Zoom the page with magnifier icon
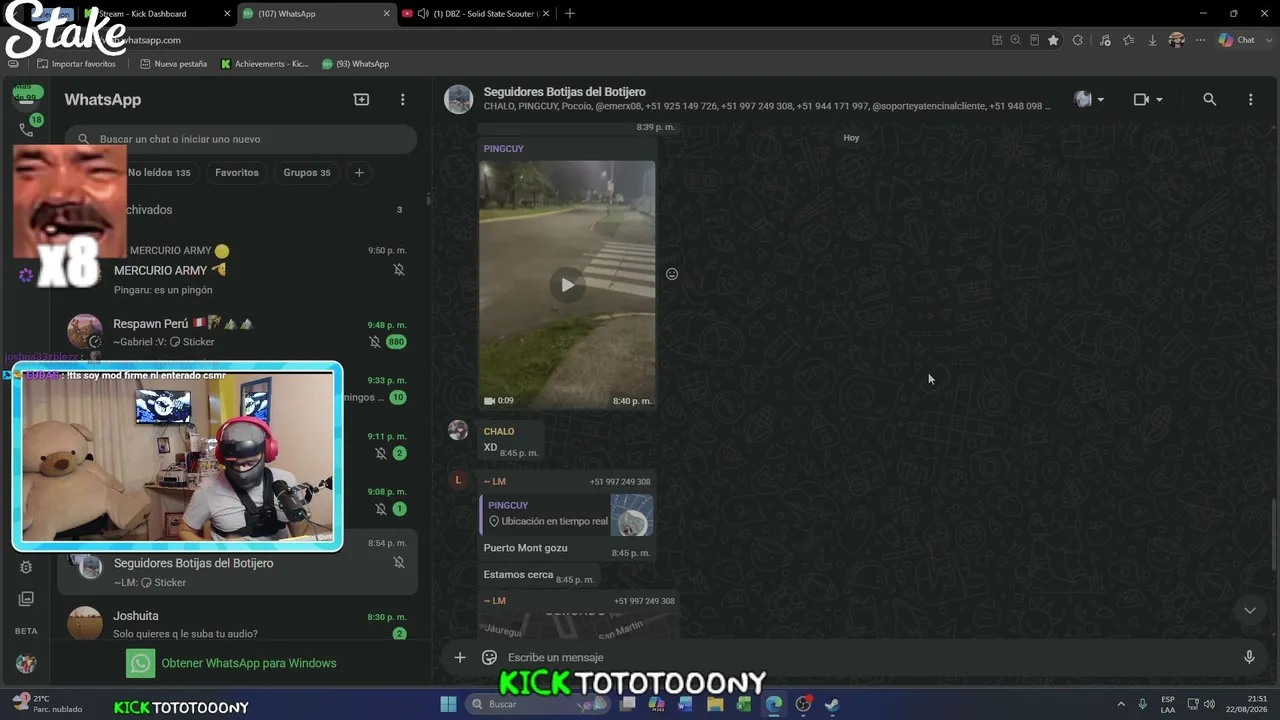This screenshot has height=720, width=1280. [x=1015, y=40]
